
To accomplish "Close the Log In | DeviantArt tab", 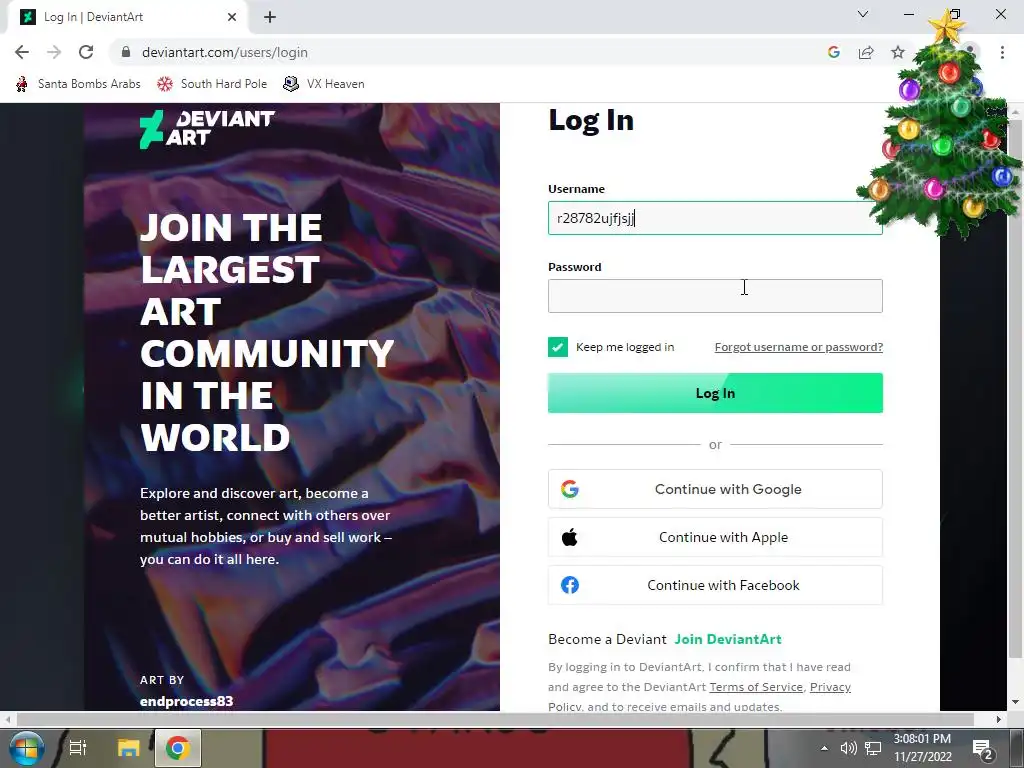I will (232, 17).
